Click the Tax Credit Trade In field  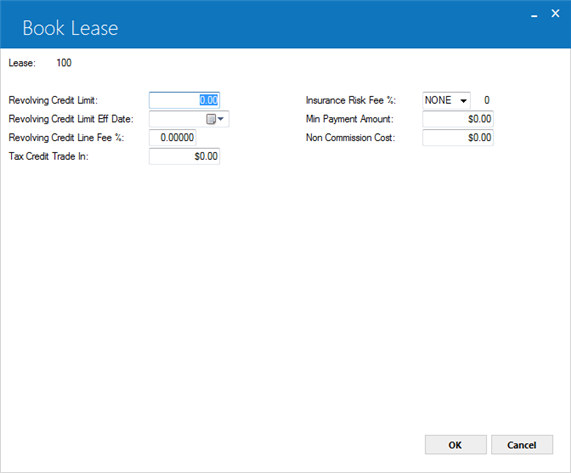coord(184,156)
